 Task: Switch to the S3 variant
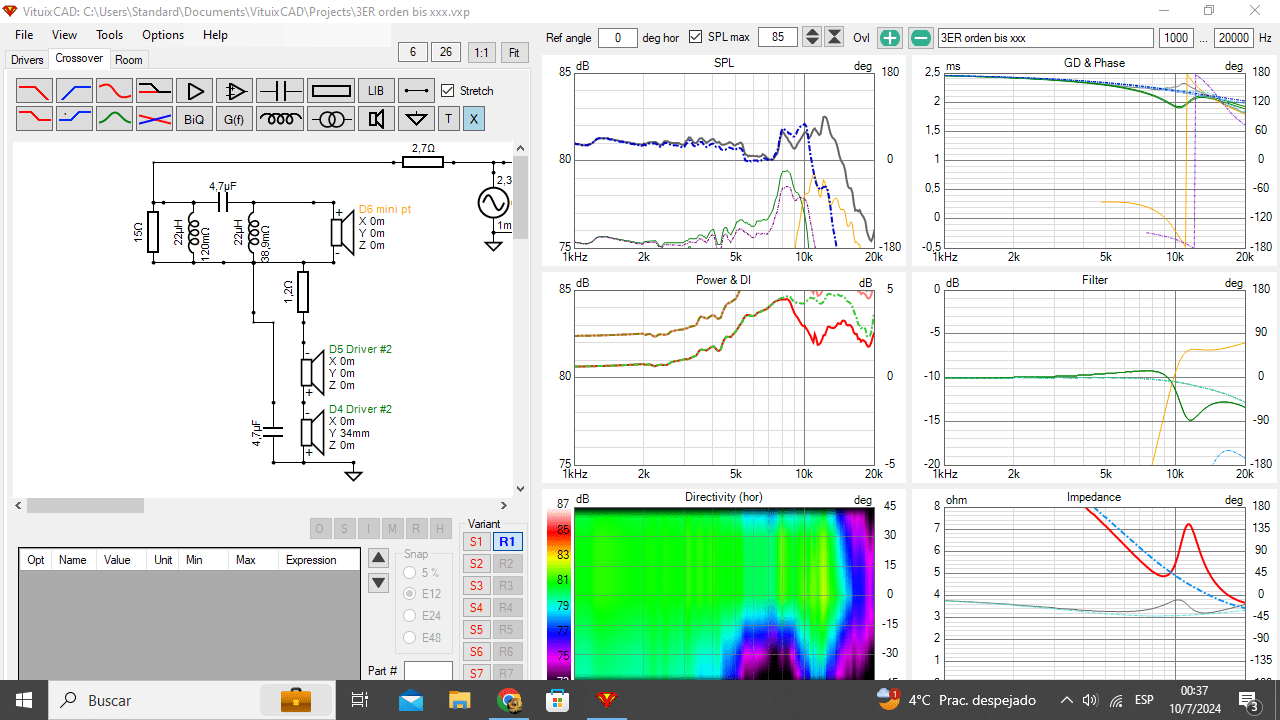tap(476, 586)
